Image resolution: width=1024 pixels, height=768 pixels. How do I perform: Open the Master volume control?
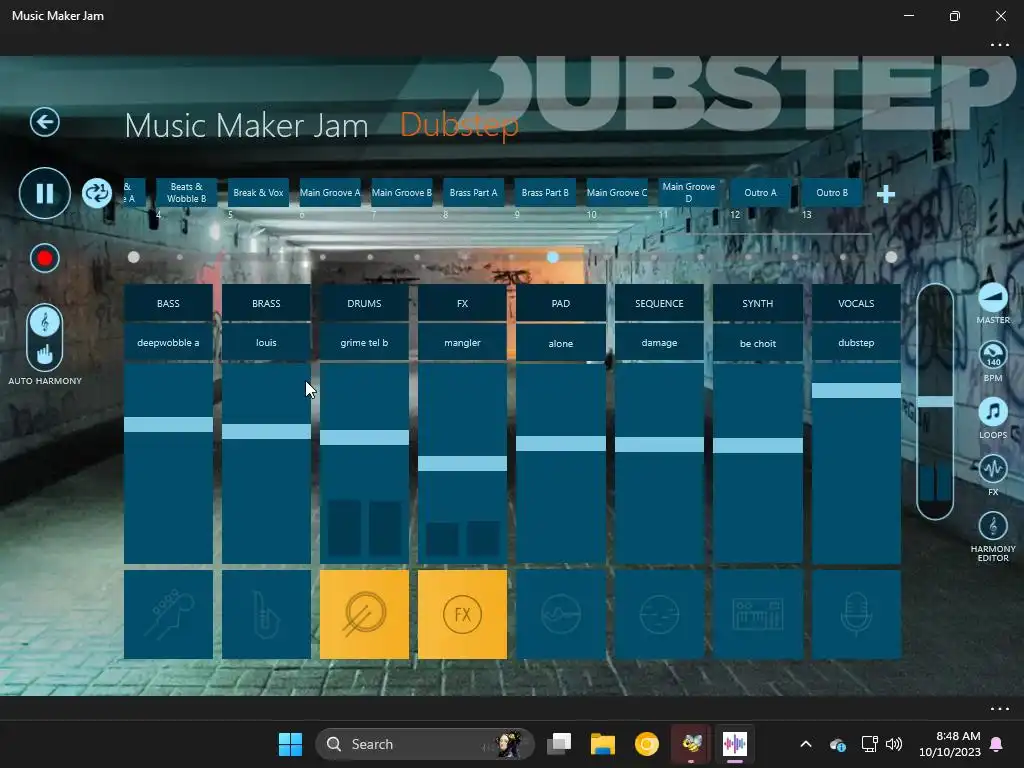[x=993, y=304]
